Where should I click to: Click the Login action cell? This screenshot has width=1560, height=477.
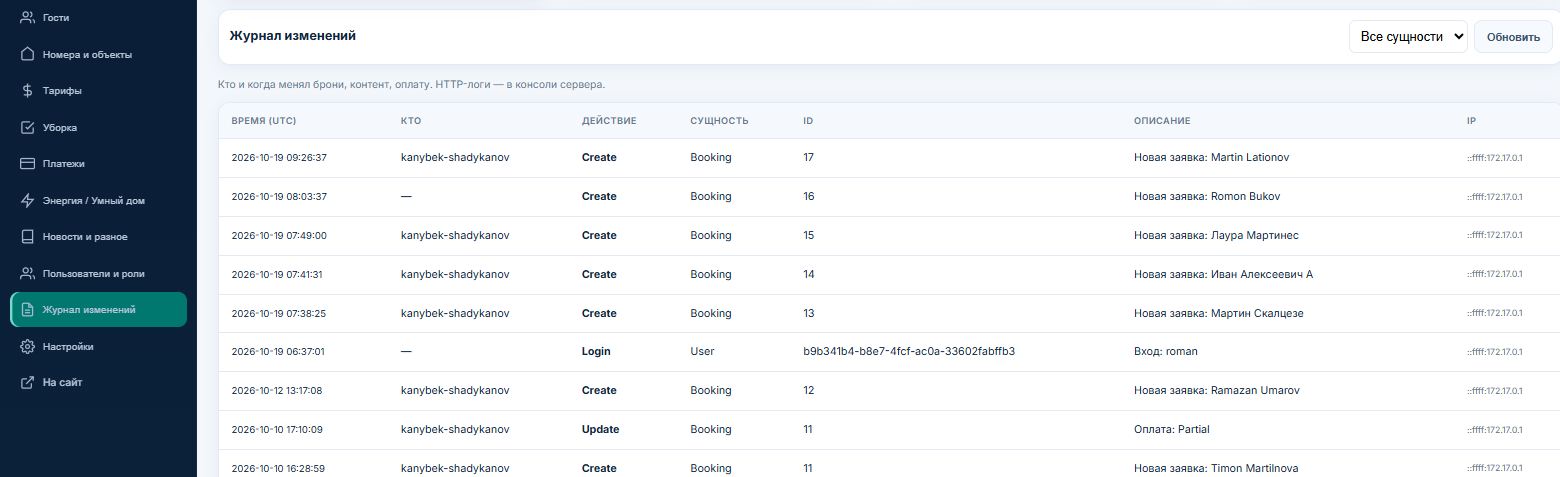[x=596, y=352]
